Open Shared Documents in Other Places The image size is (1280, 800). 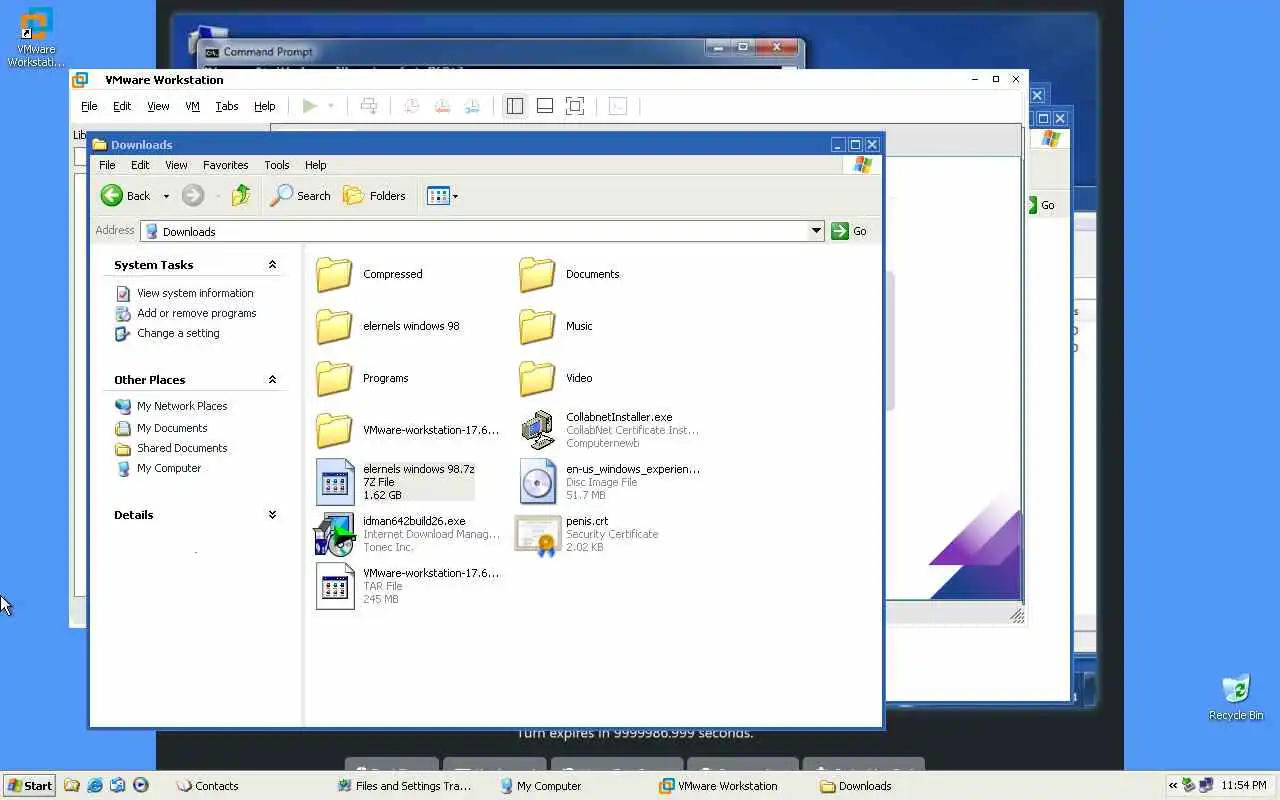(x=182, y=448)
